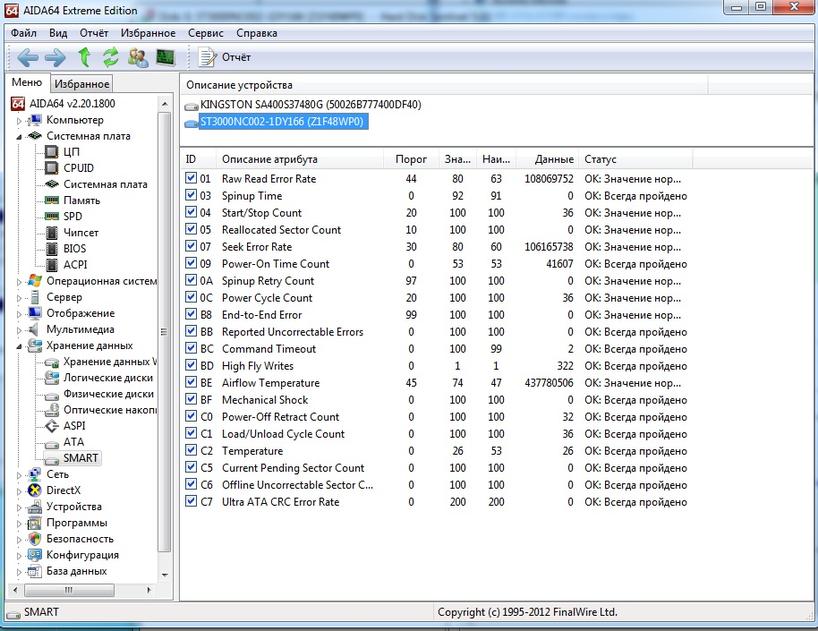The image size is (818, 631).
Task: Collapse the Хранение данных tree node
Action: (19, 346)
